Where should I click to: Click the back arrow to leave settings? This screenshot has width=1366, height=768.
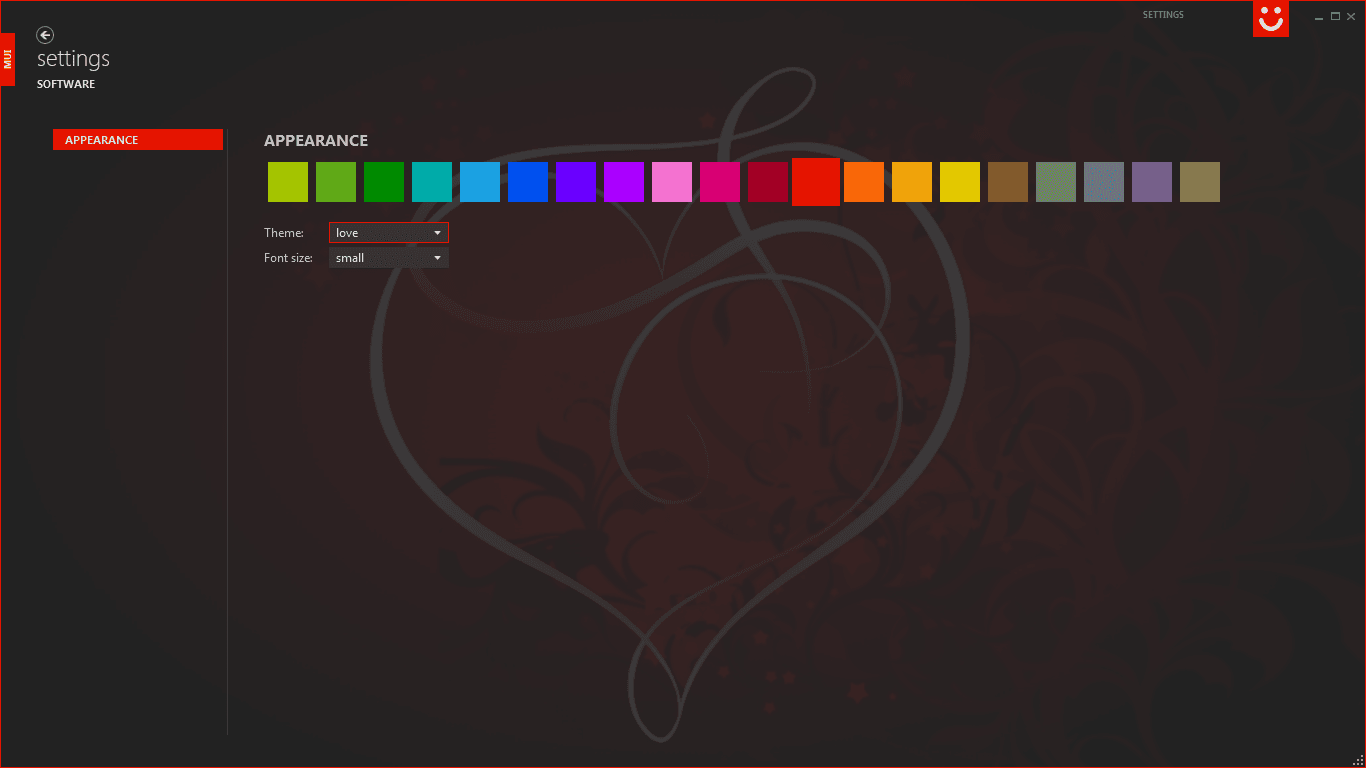point(45,35)
